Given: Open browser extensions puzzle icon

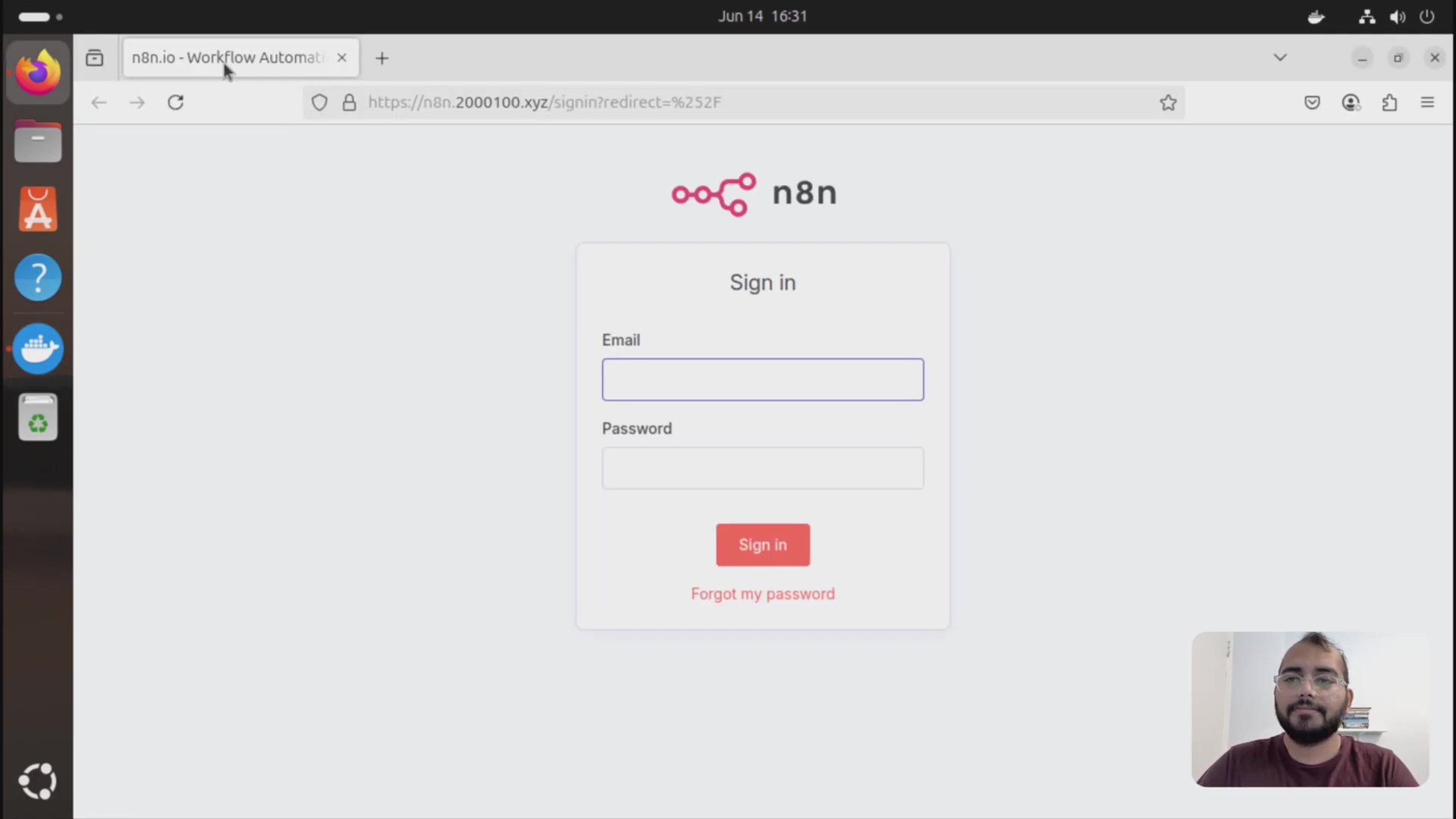Looking at the screenshot, I should pyautogui.click(x=1389, y=102).
